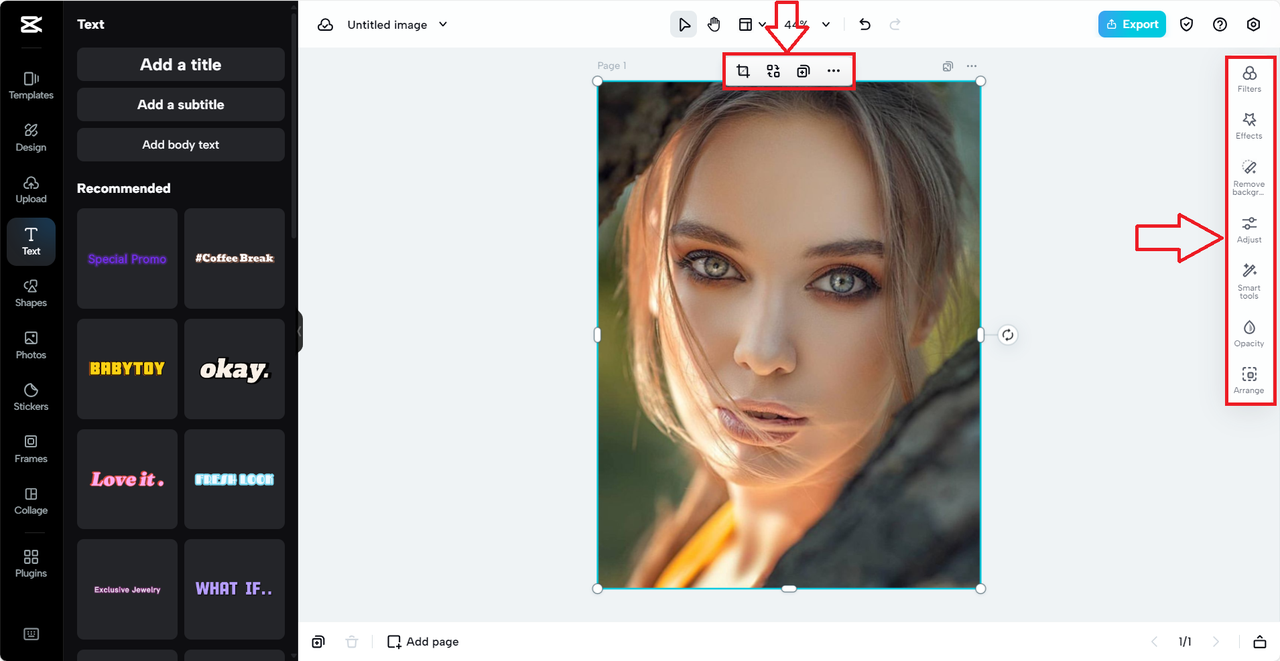The image size is (1280, 661).
Task: Click the delete page trash icon
Action: coord(352,642)
